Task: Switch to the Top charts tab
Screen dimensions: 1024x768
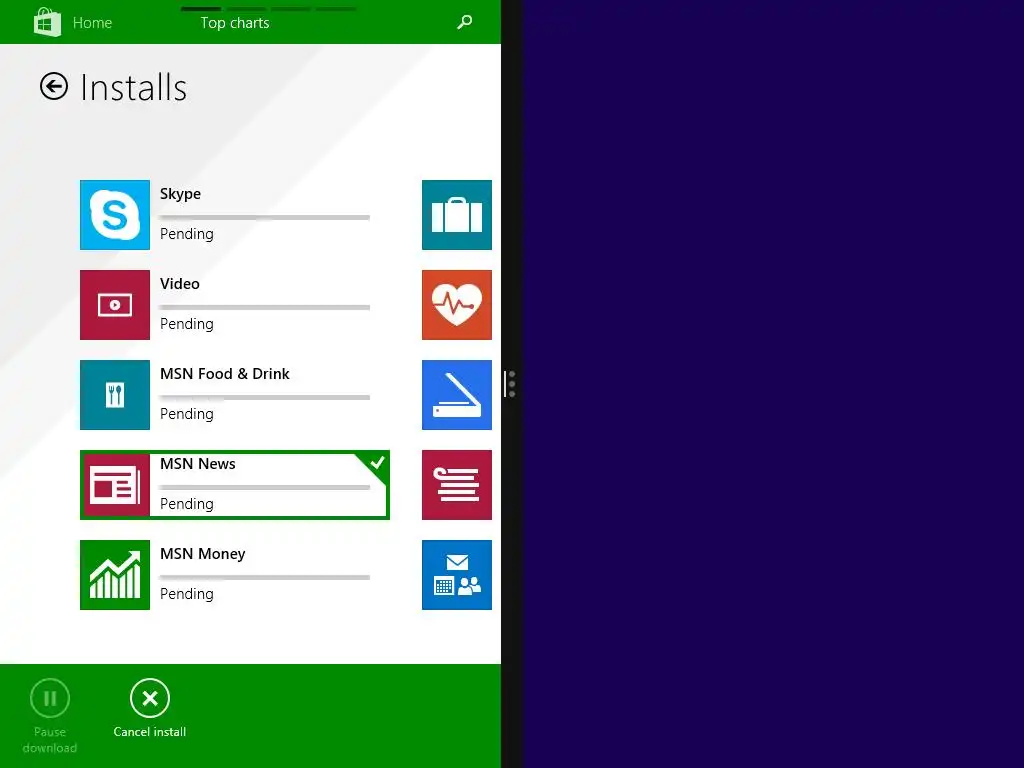Action: coord(234,23)
